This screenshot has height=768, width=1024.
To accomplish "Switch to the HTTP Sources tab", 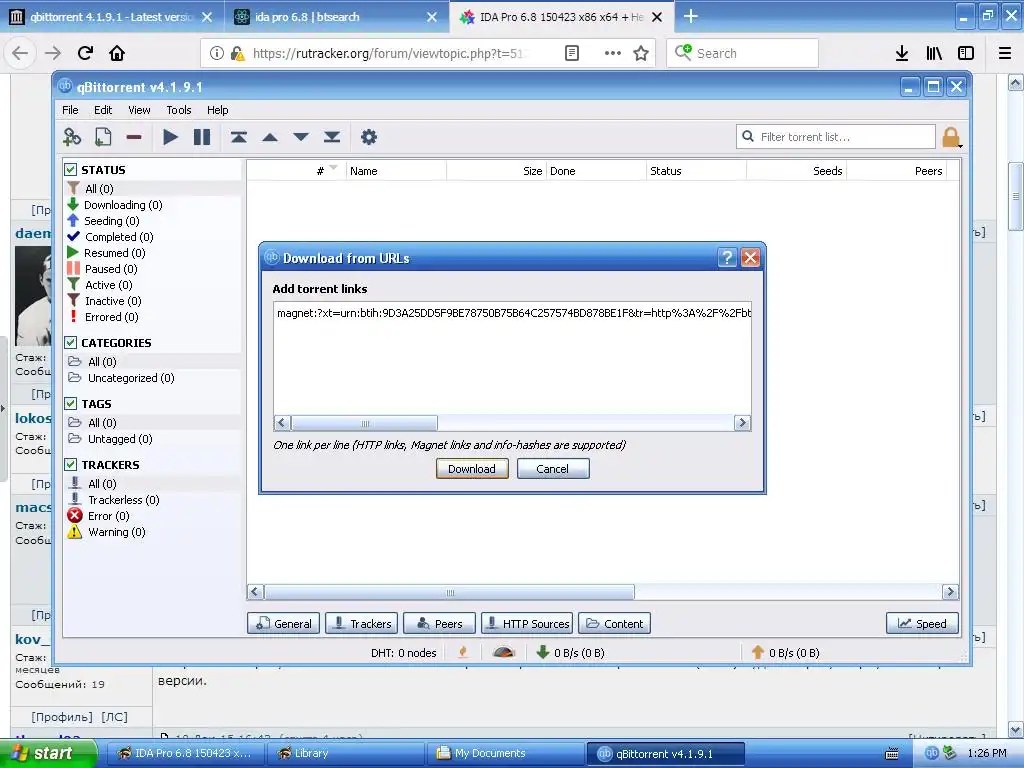I will 527,624.
